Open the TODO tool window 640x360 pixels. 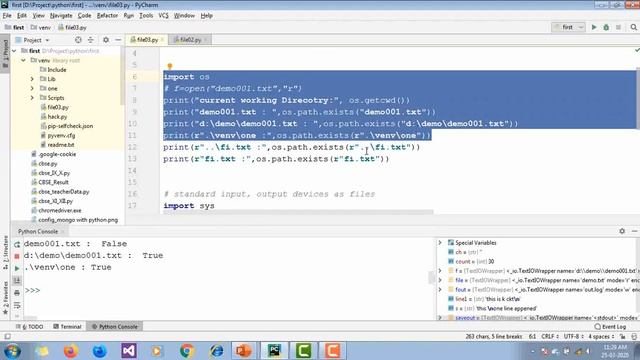(29, 327)
